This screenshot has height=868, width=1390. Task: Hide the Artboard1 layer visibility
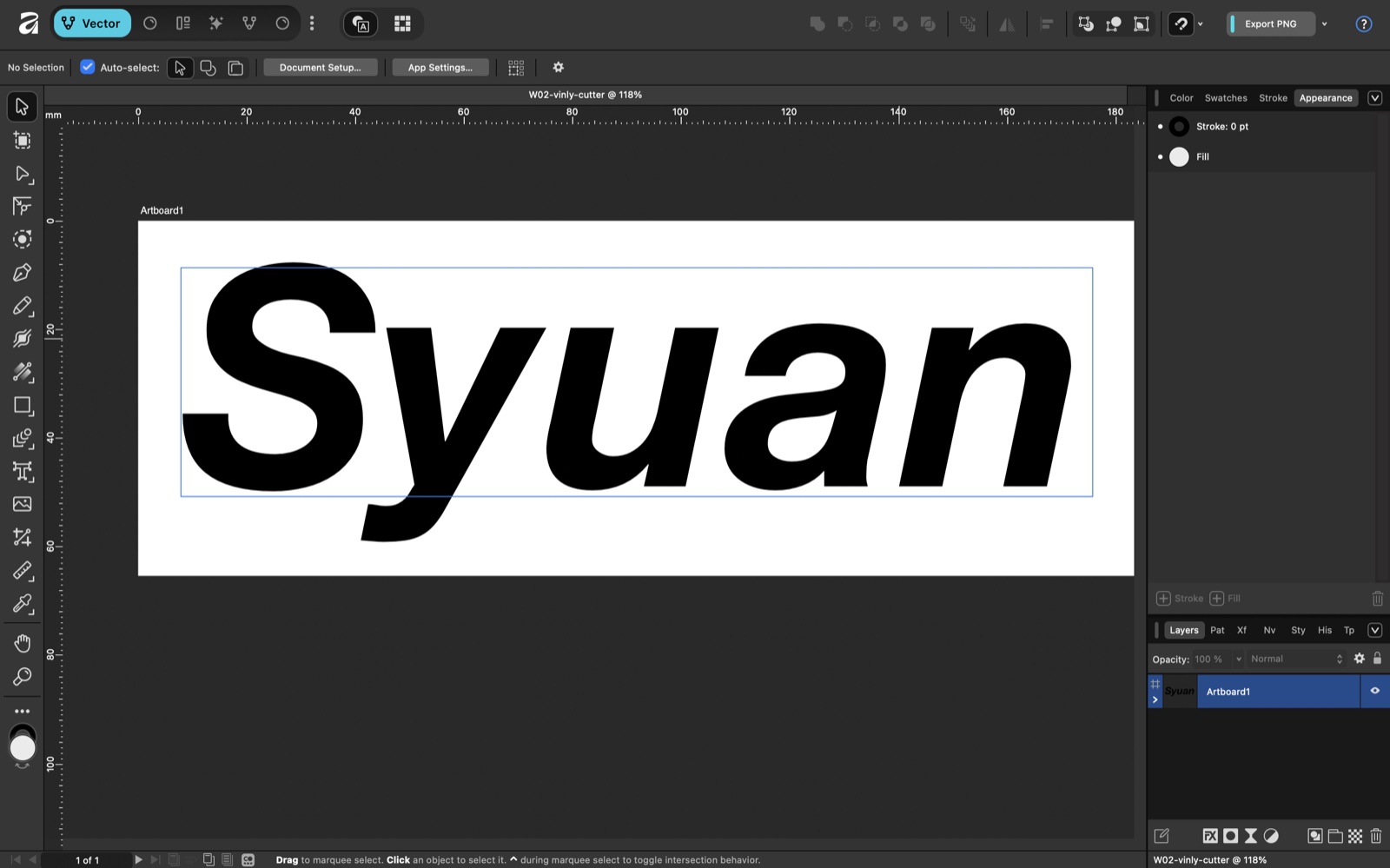(1375, 691)
